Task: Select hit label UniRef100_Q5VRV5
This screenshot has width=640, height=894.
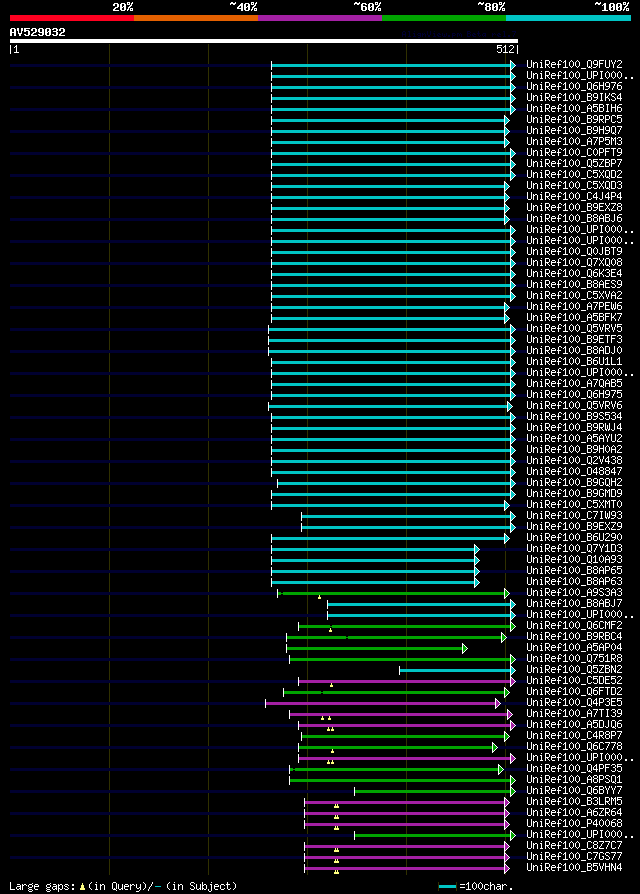Action: 574,328
